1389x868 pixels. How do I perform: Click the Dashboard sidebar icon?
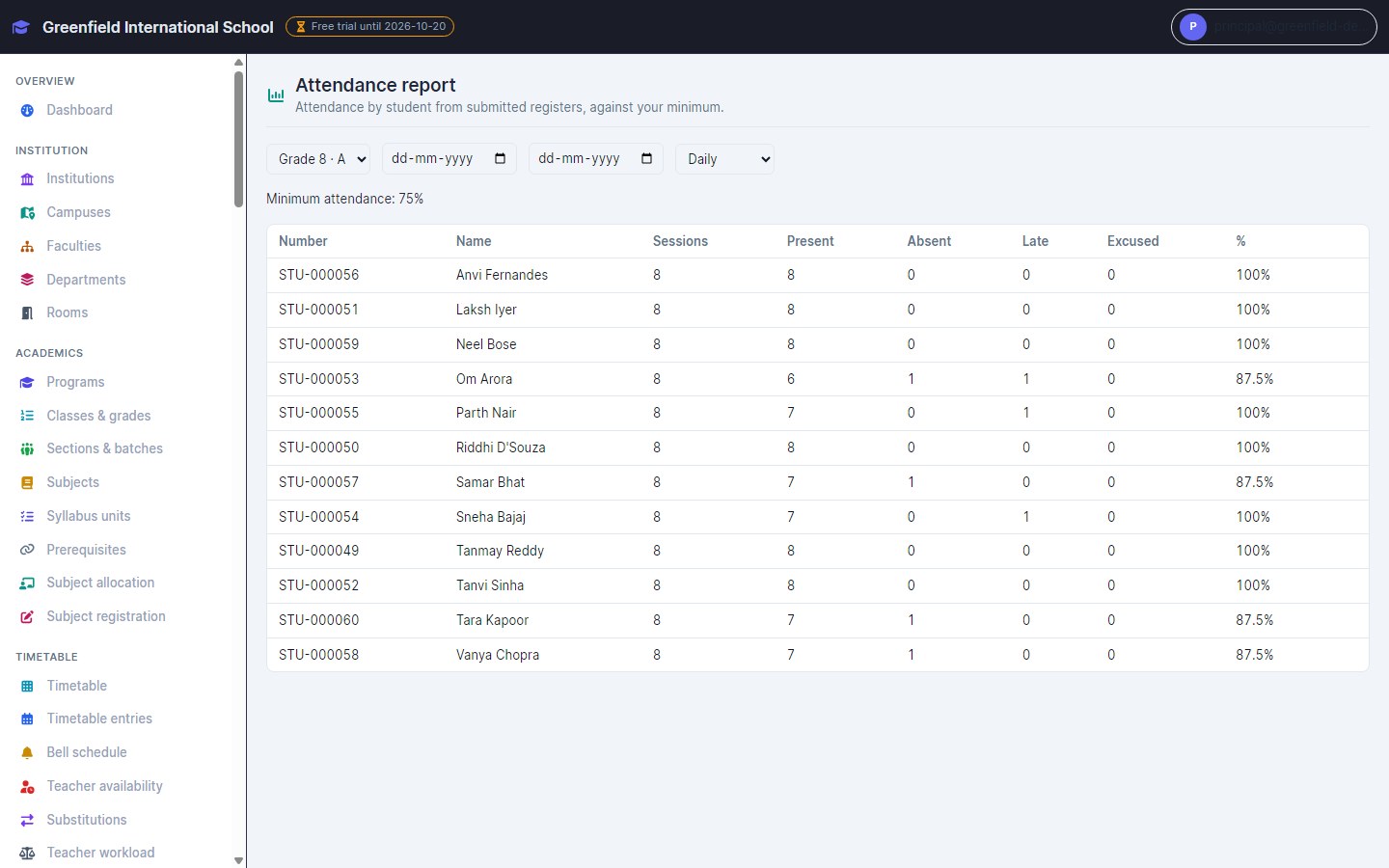(27, 111)
